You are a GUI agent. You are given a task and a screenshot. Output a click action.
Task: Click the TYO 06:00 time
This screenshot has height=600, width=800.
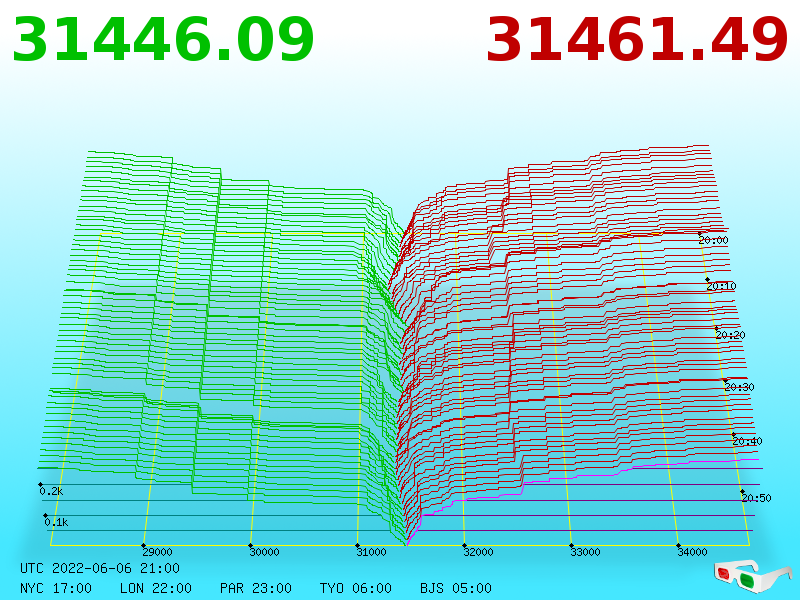click(x=356, y=588)
